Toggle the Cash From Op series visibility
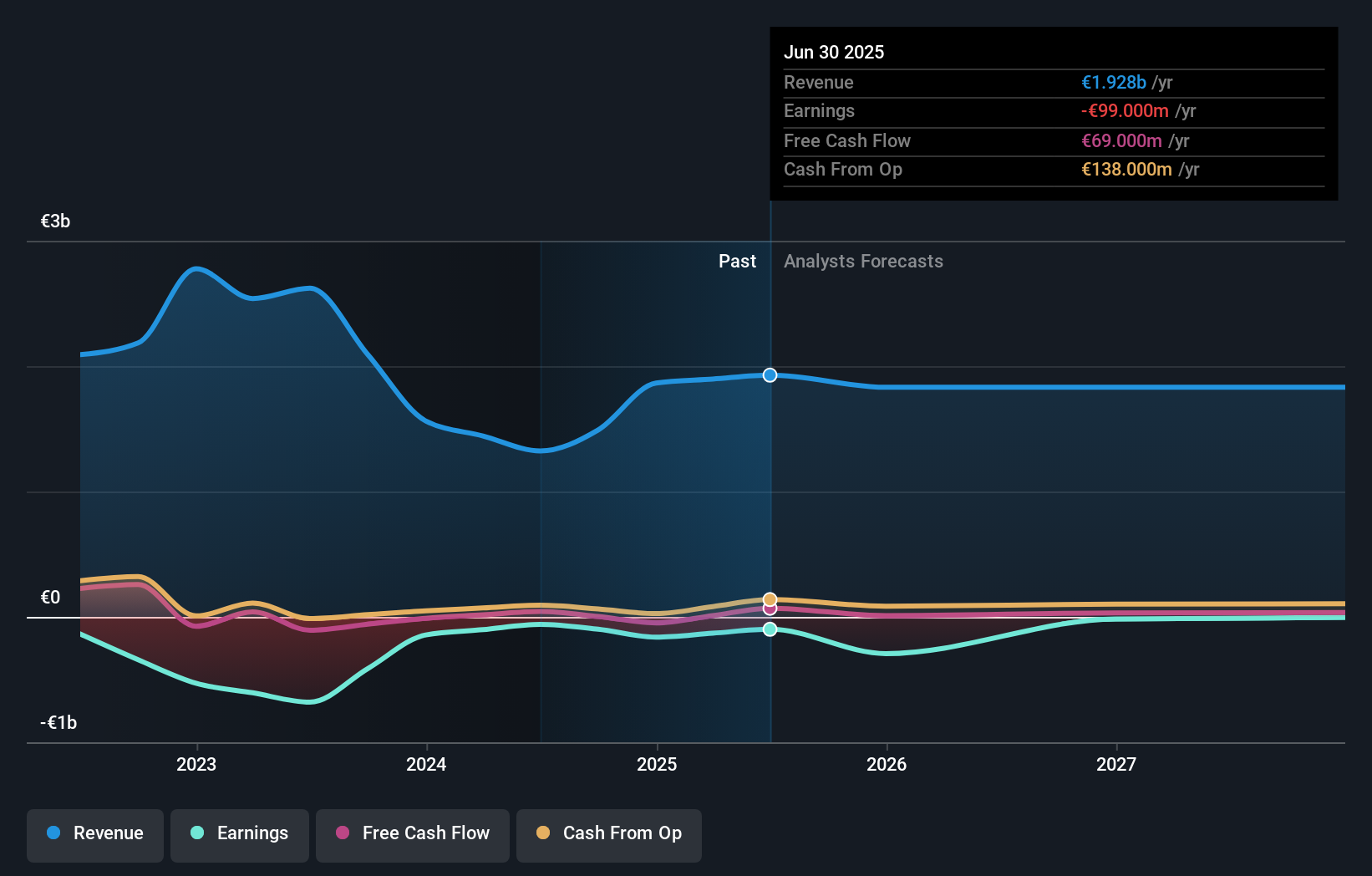Screen dimensions: 1372x876 click(x=609, y=833)
